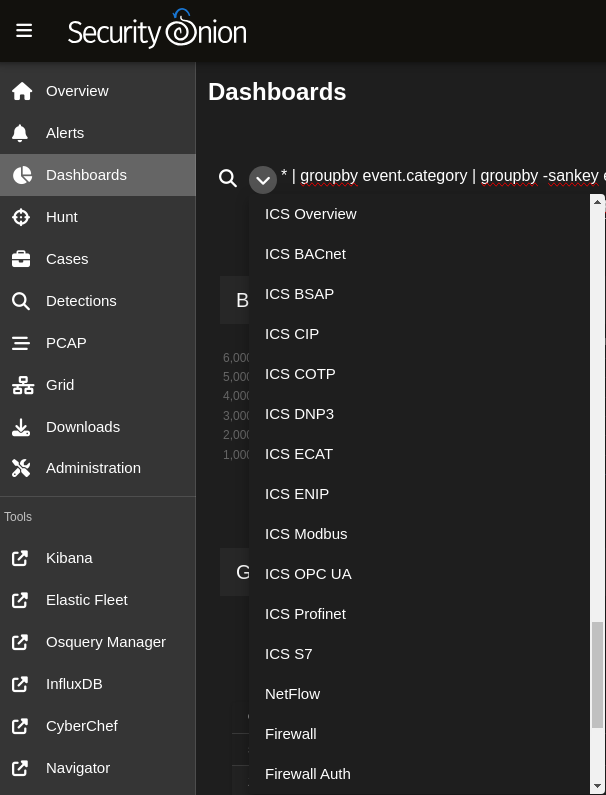The width and height of the screenshot is (606, 795).
Task: Select ICS ECAT option
Action: point(419,454)
